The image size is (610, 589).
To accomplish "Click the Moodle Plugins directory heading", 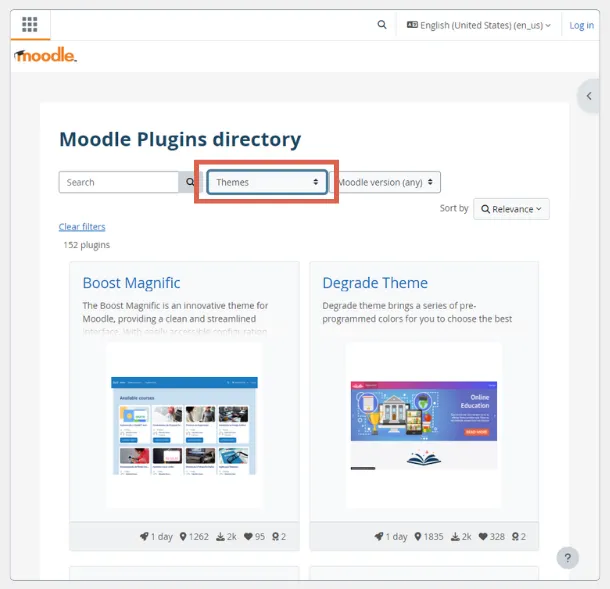I will click(x=180, y=139).
